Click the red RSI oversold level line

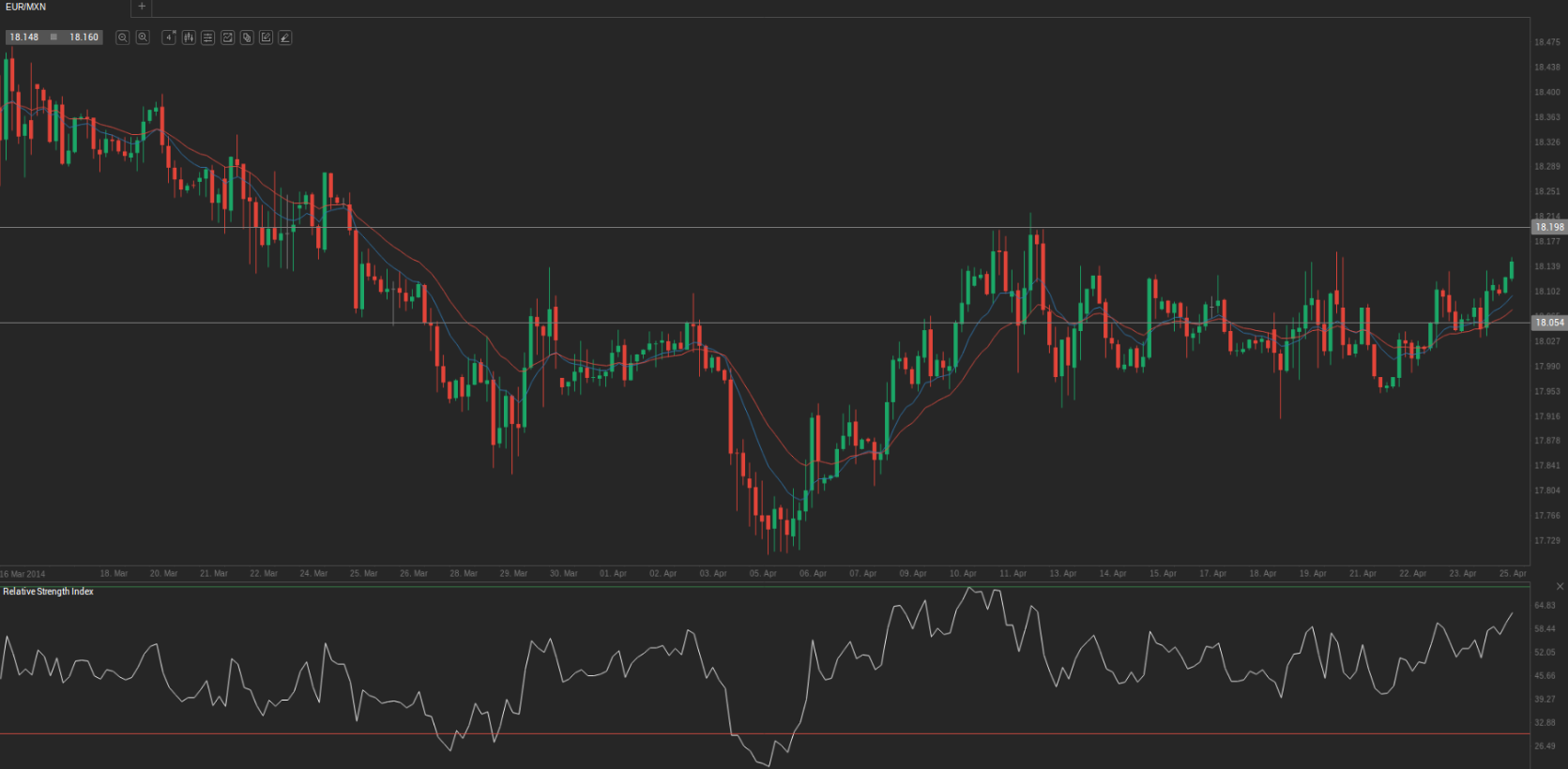tap(282, 733)
